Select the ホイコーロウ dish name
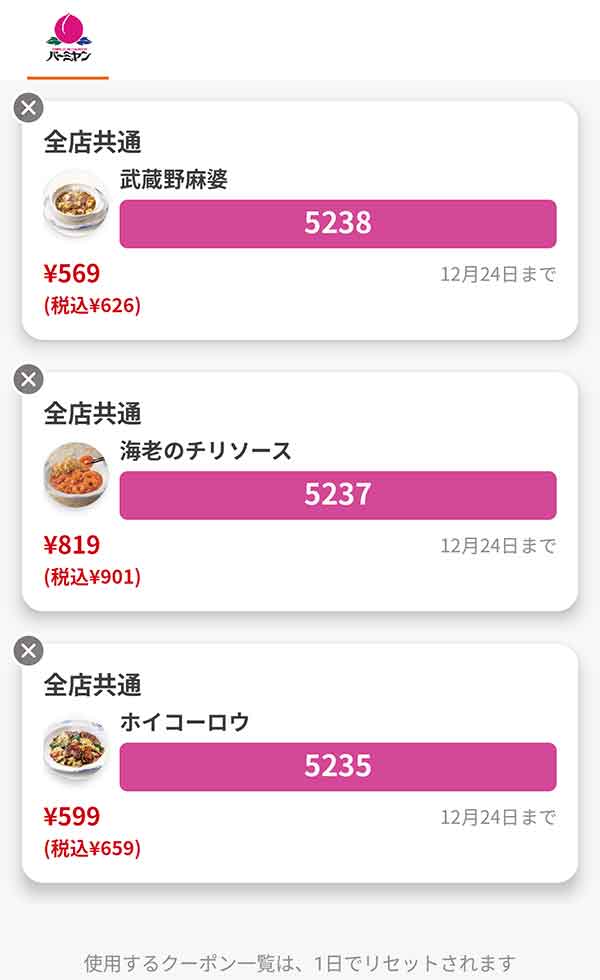600x980 pixels. [x=184, y=723]
